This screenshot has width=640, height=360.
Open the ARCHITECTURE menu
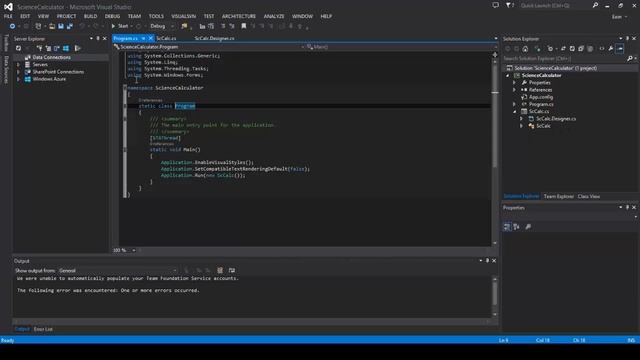tap(239, 16)
